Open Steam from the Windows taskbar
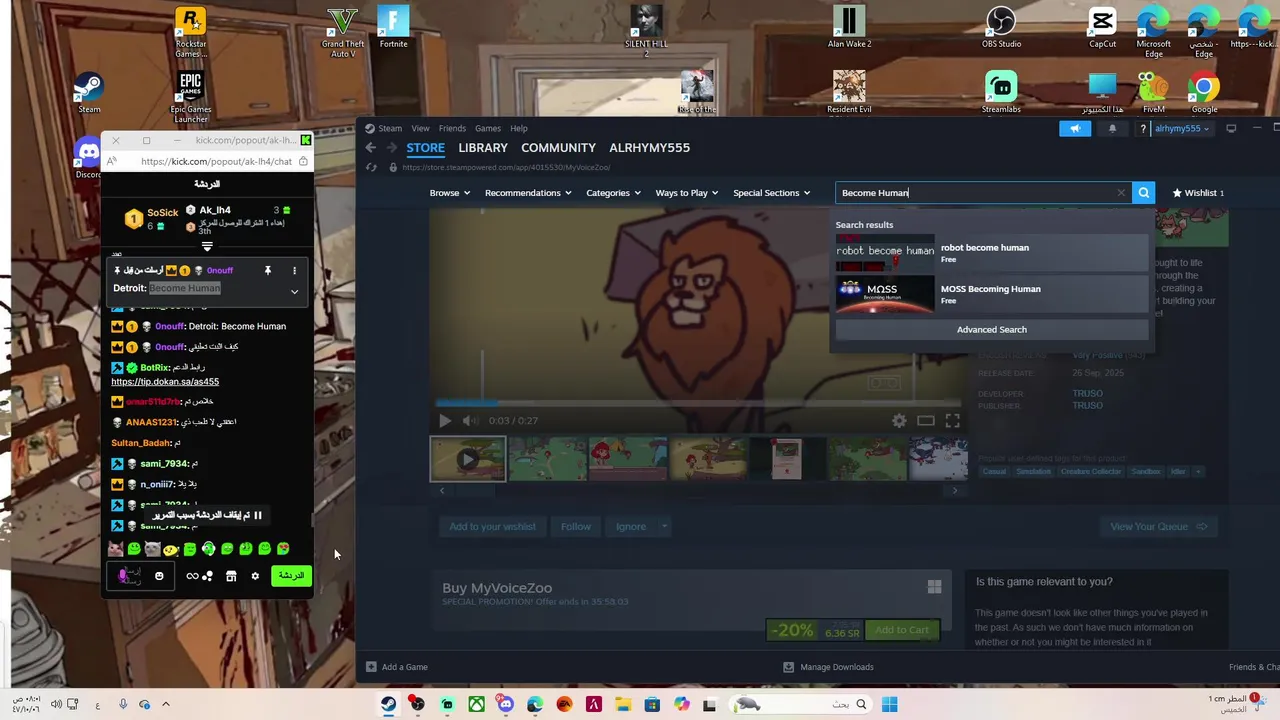This screenshot has height=720, width=1280. tap(388, 705)
